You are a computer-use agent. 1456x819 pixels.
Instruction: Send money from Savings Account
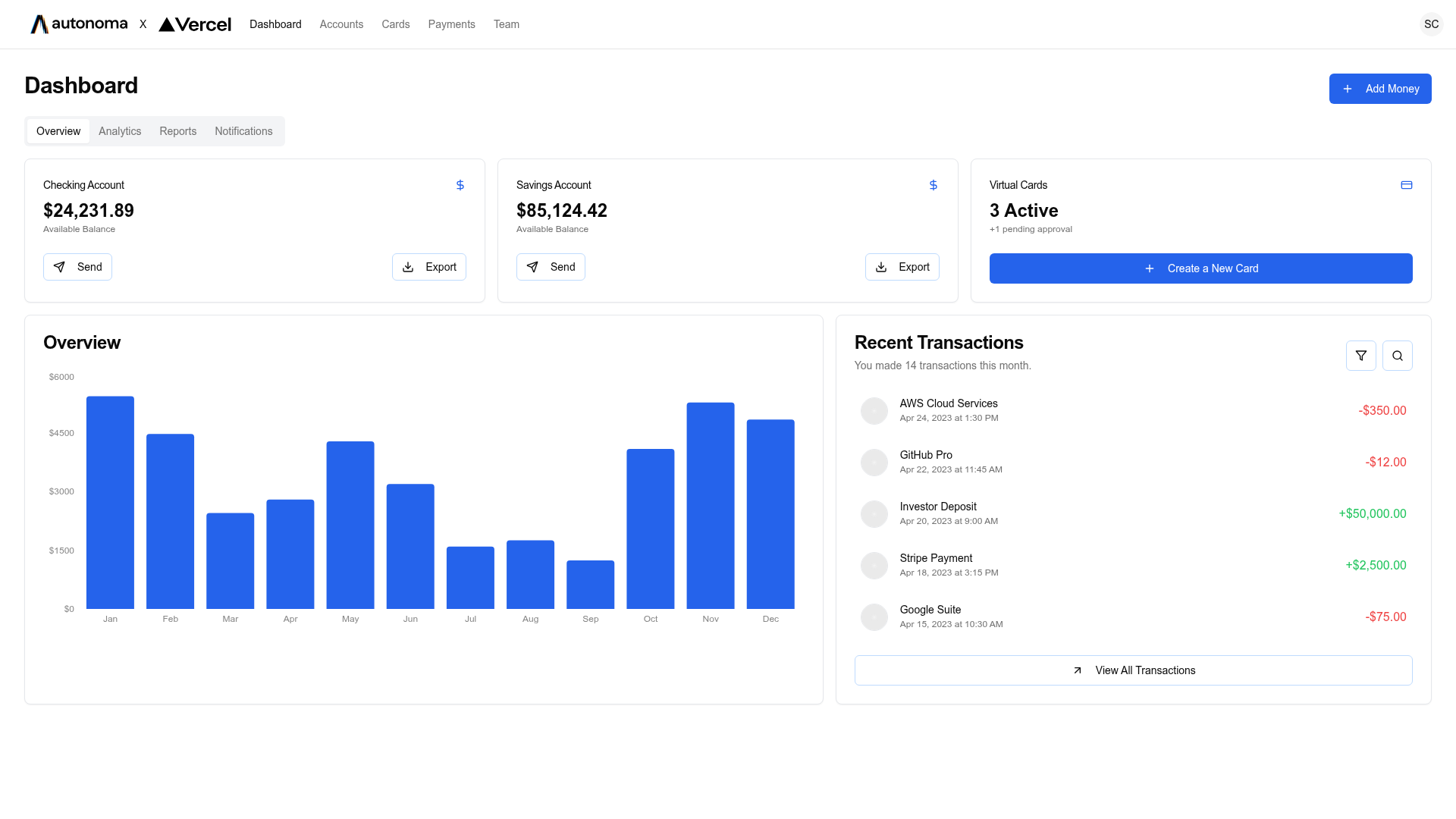coord(551,267)
